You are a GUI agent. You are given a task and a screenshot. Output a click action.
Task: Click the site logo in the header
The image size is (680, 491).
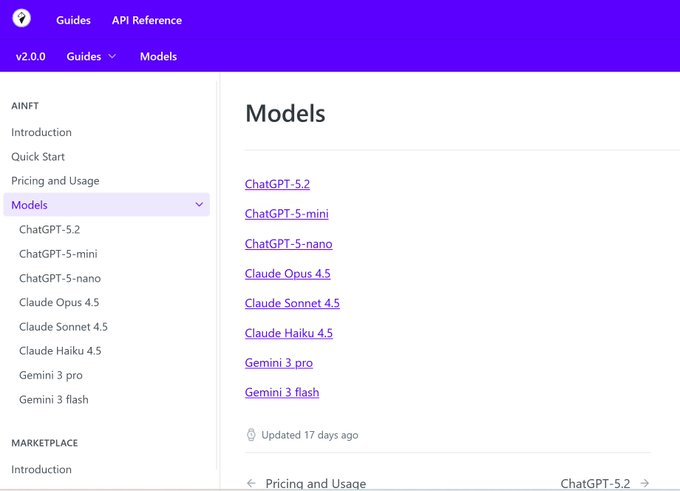[x=21, y=18]
